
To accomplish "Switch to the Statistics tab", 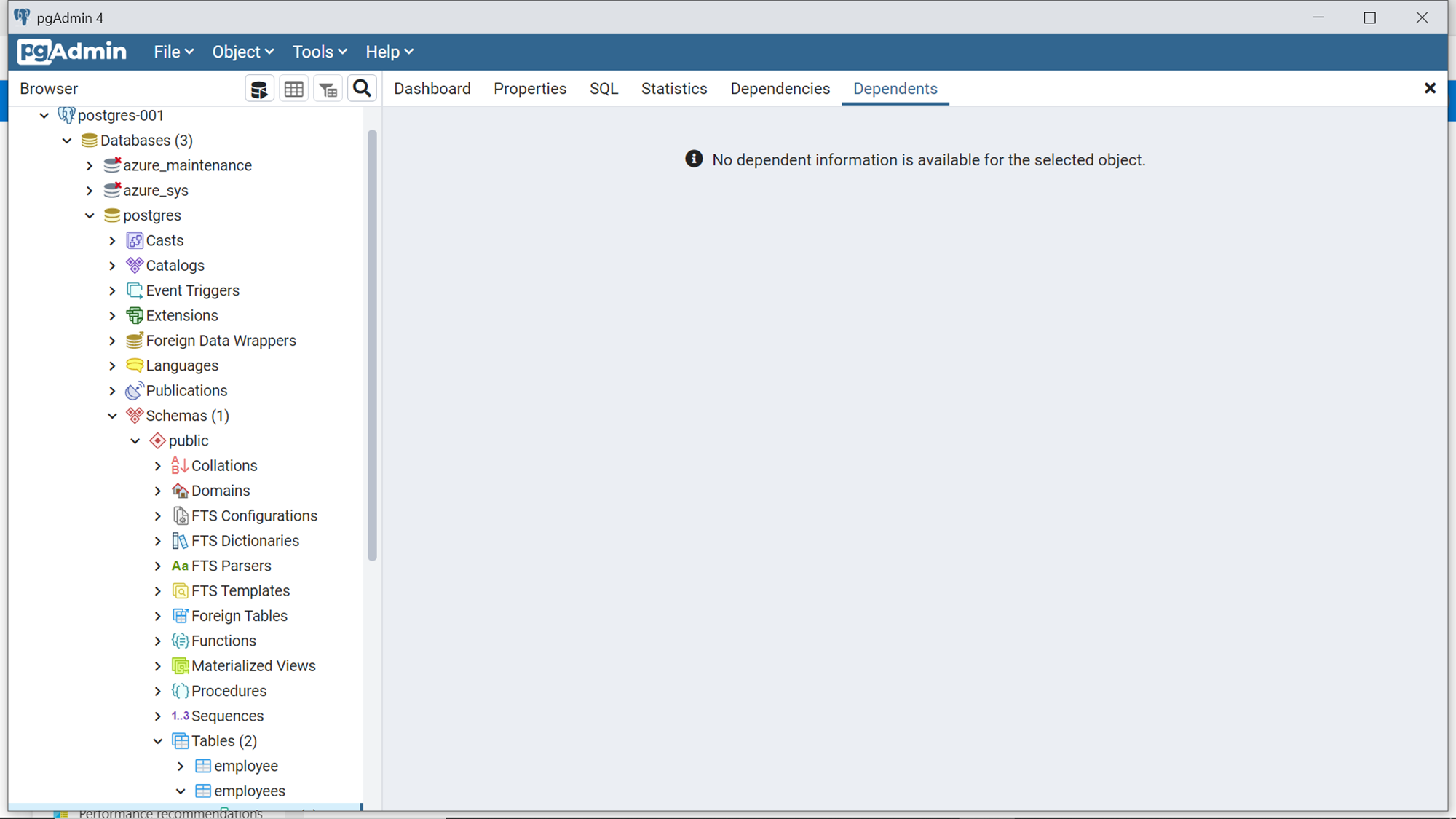I will point(673,89).
